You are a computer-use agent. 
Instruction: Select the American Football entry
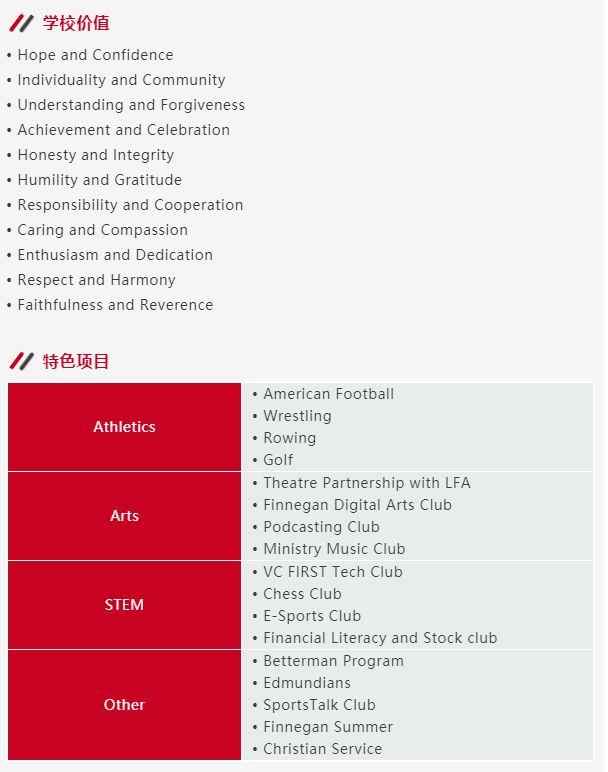[x=328, y=394]
